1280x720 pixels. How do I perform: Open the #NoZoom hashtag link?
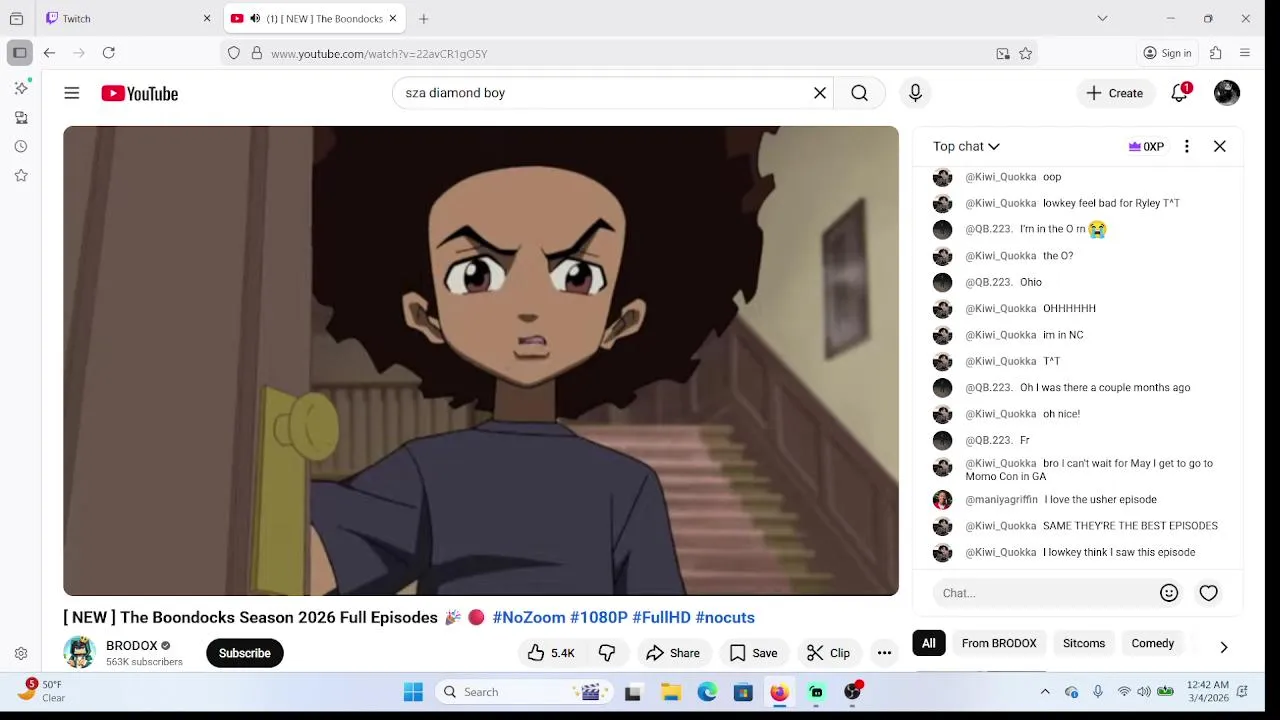point(529,617)
